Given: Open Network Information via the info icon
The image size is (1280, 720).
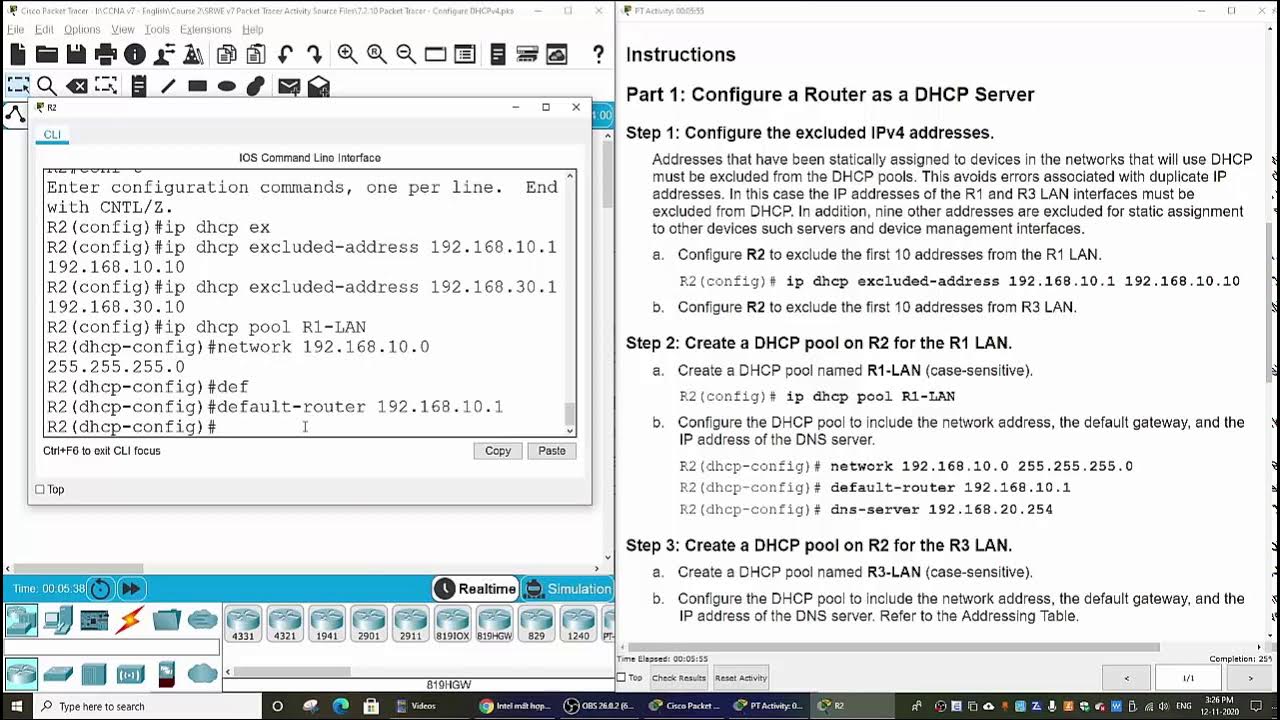Looking at the screenshot, I should [x=135, y=54].
